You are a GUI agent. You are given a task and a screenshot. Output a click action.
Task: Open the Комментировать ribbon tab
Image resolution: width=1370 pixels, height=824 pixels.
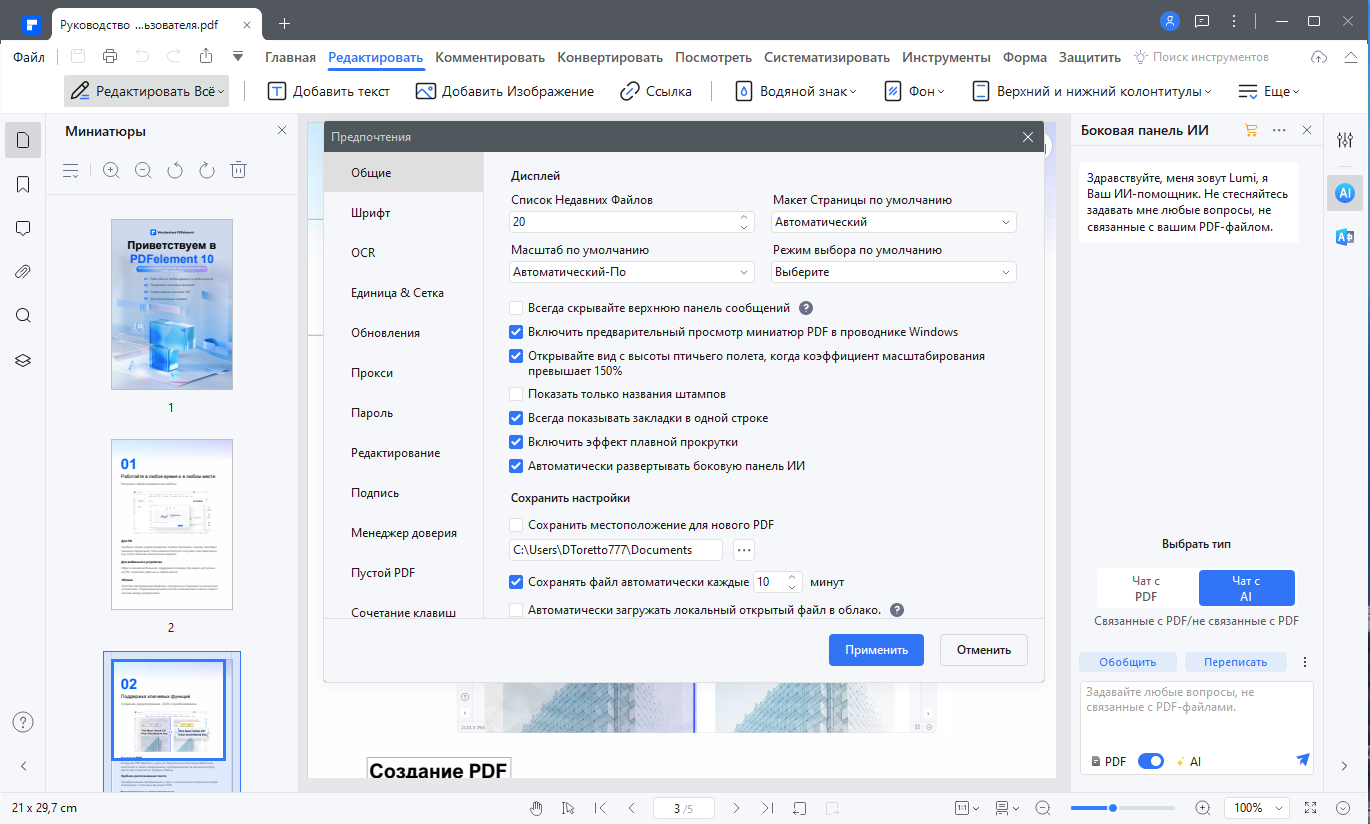tap(490, 57)
